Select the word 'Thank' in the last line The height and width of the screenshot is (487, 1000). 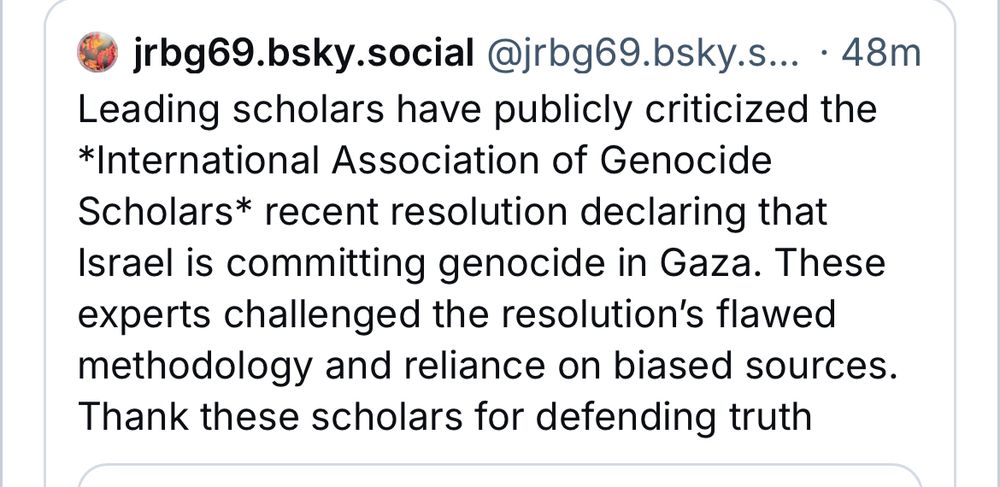pyautogui.click(x=134, y=416)
